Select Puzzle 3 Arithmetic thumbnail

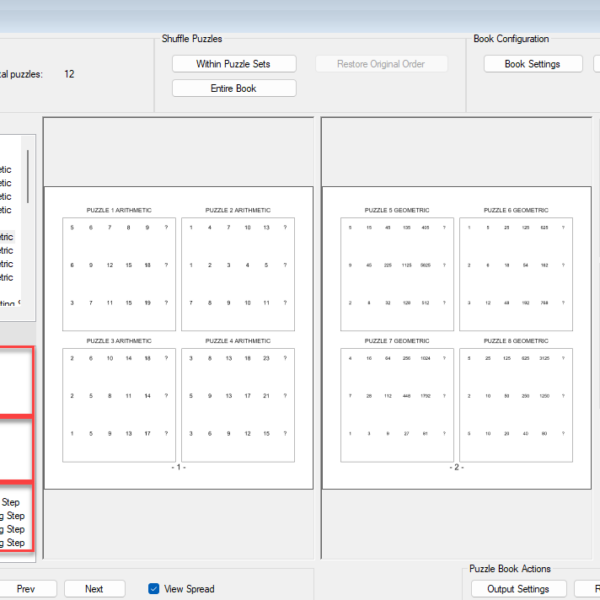click(119, 405)
